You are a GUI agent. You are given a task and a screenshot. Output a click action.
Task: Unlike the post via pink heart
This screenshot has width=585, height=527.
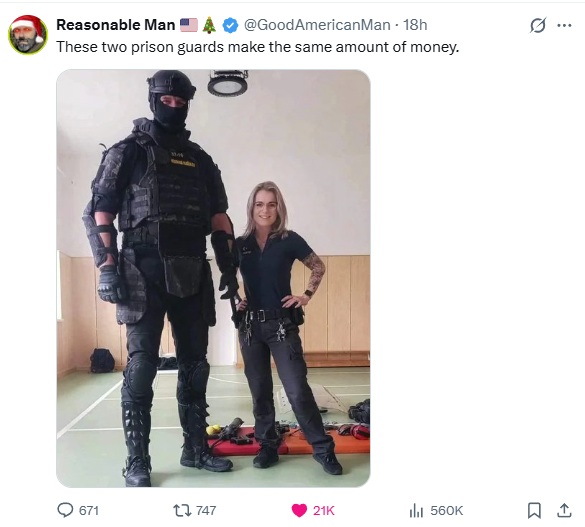click(x=299, y=510)
